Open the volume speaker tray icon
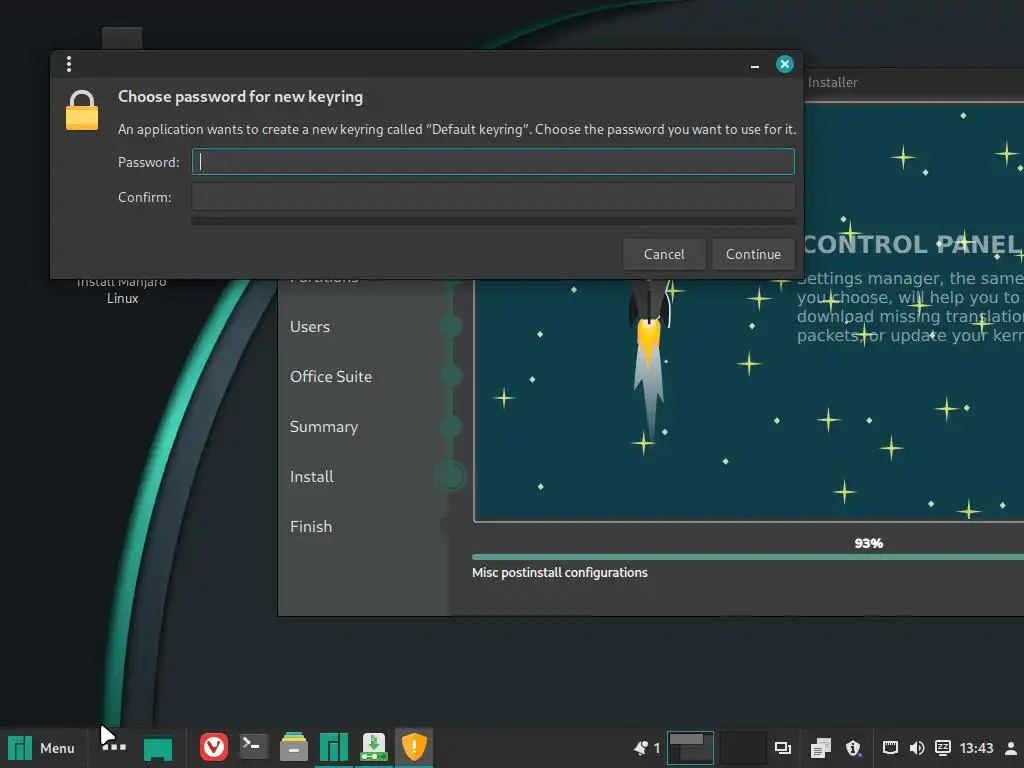The width and height of the screenshot is (1024, 768). click(x=916, y=748)
